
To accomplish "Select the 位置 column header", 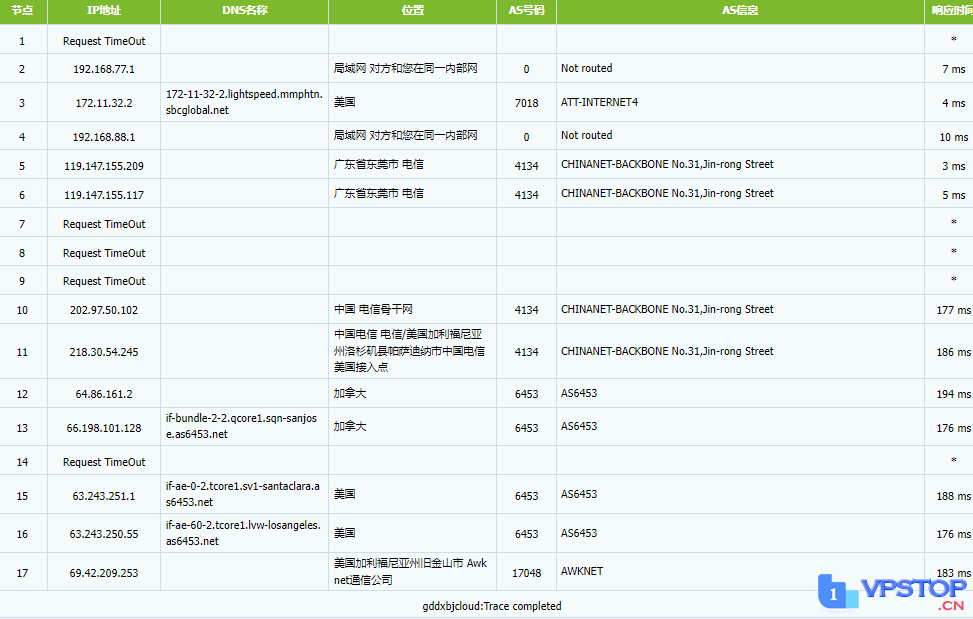I will [412, 11].
